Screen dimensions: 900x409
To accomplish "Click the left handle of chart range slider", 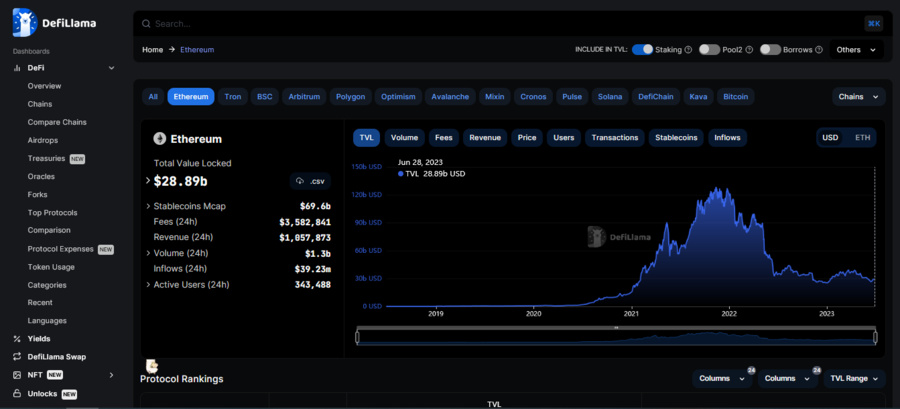I will pyautogui.click(x=358, y=337).
